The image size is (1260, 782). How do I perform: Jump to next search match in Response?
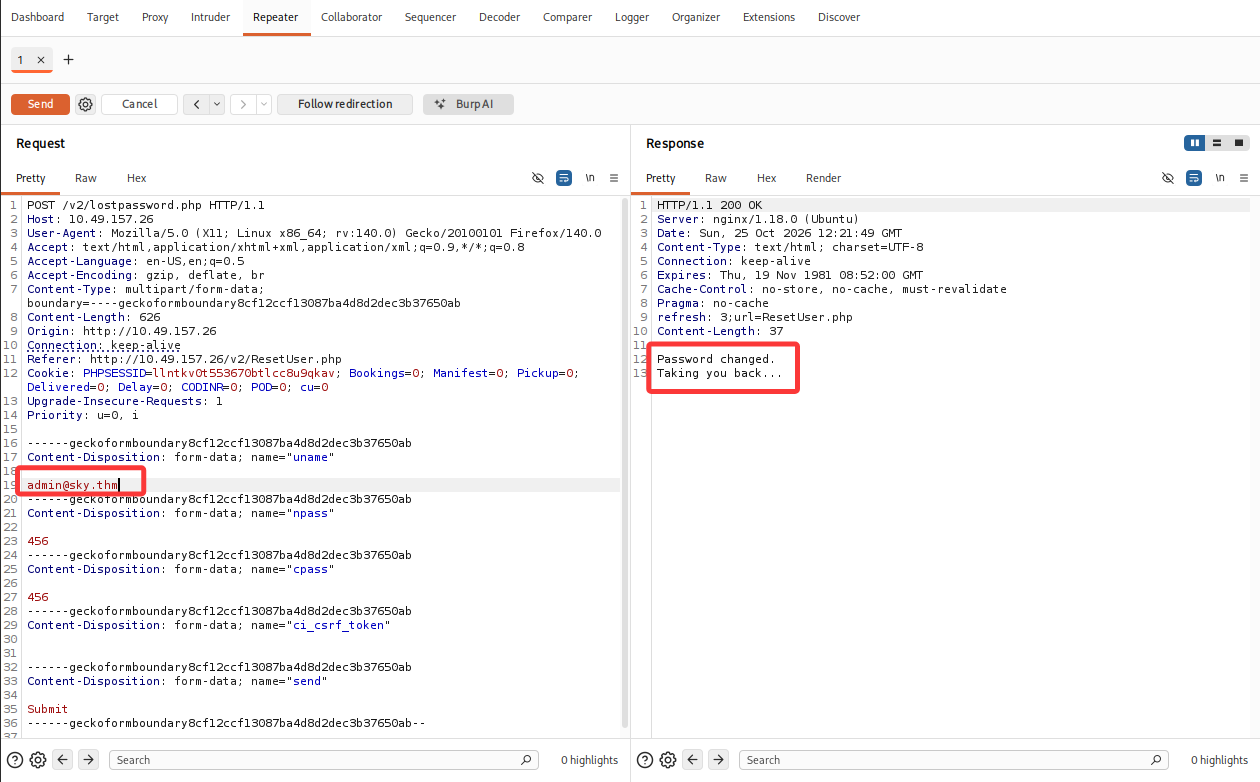[718, 760]
